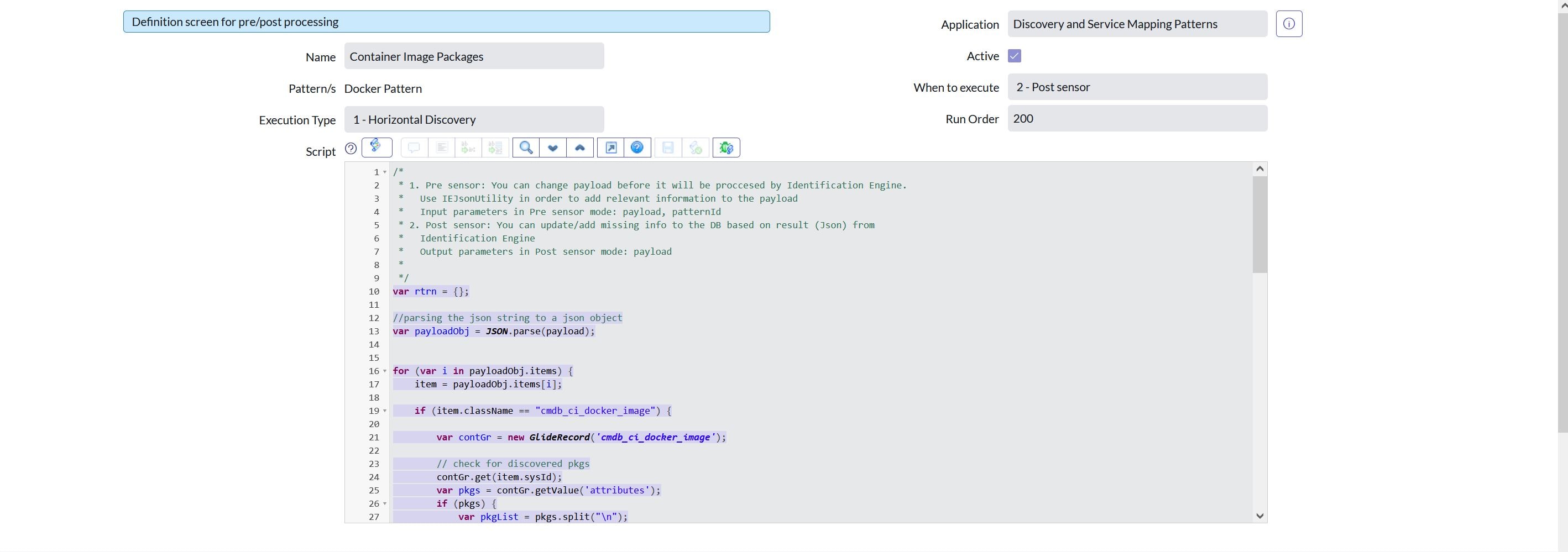Collapse the for loop at line 16
Image resolution: width=1568 pixels, height=552 pixels.
pos(385,371)
